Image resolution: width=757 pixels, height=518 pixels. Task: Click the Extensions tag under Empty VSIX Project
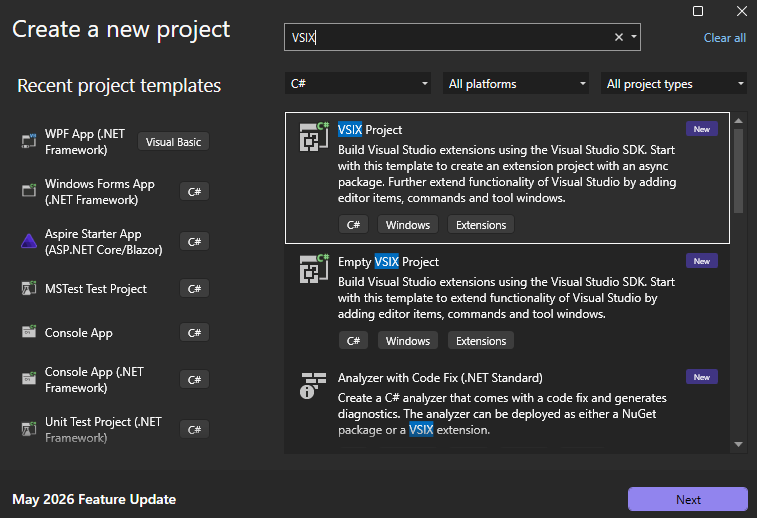pos(481,341)
